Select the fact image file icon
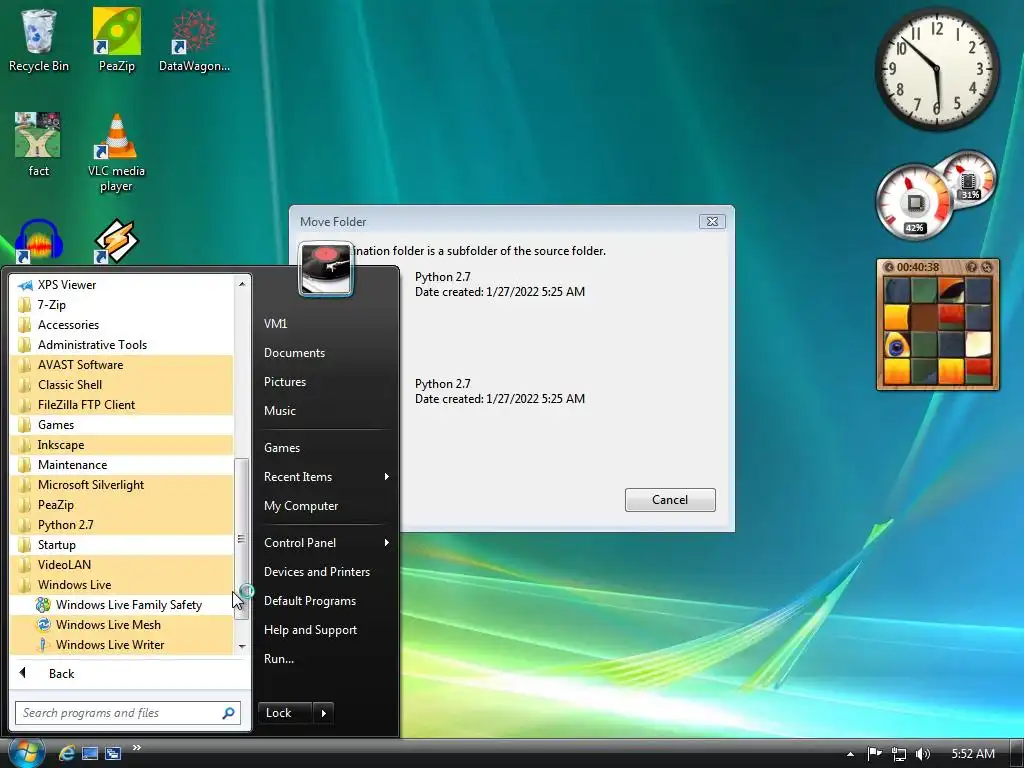 38,145
